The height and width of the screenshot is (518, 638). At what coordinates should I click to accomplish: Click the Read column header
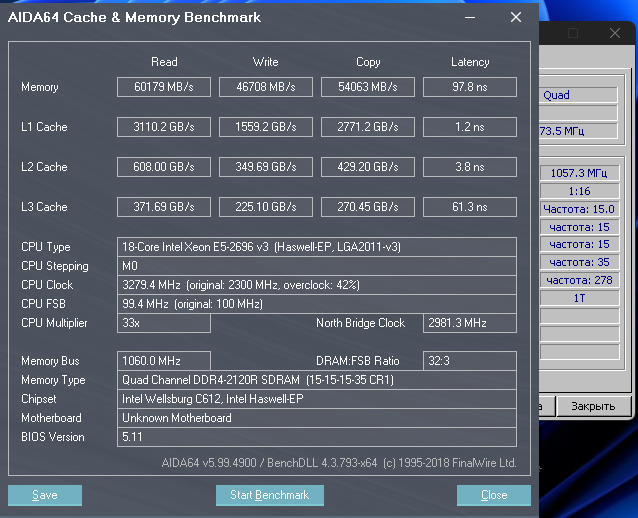tap(164, 62)
